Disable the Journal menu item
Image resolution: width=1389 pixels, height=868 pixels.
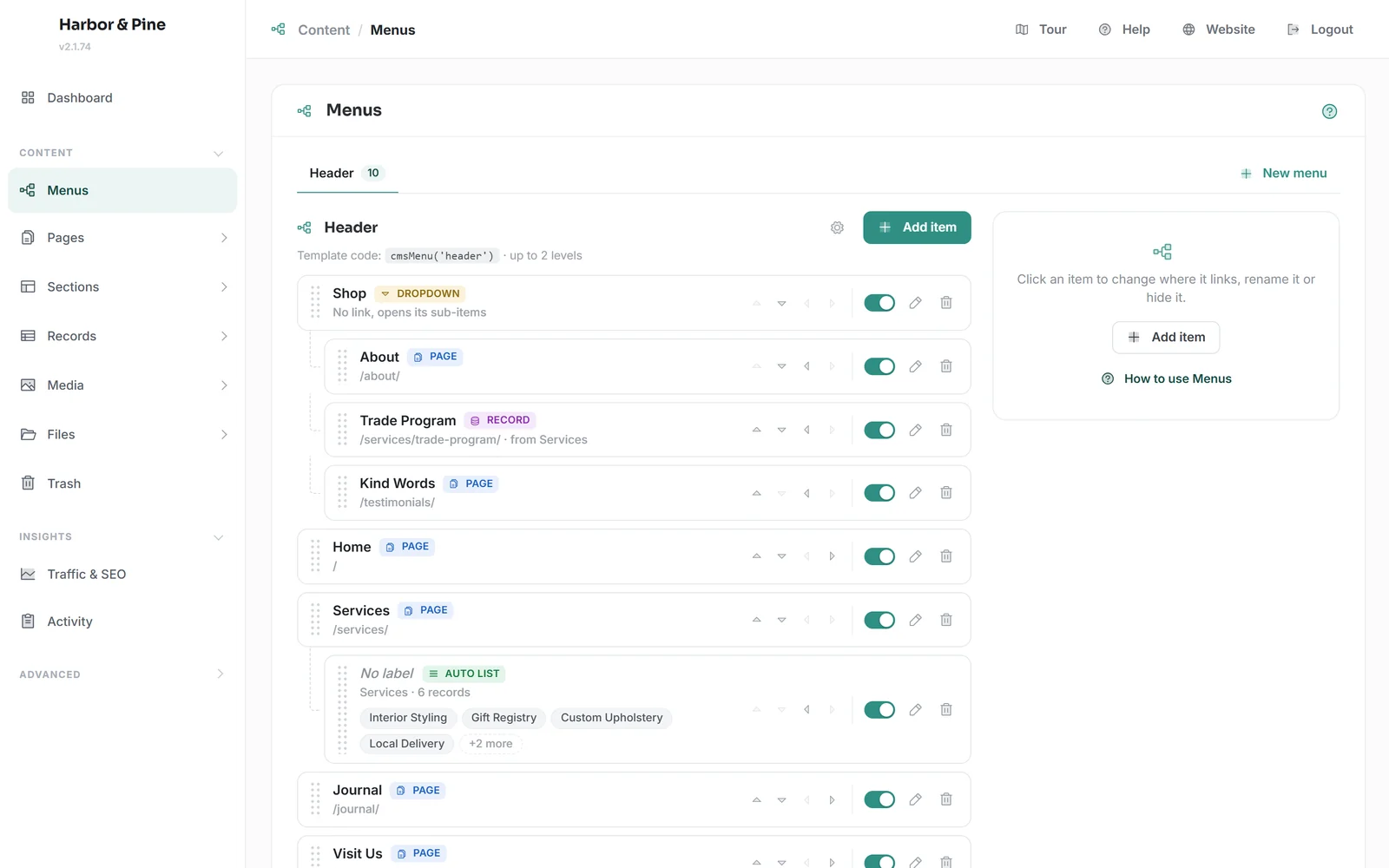click(x=879, y=799)
